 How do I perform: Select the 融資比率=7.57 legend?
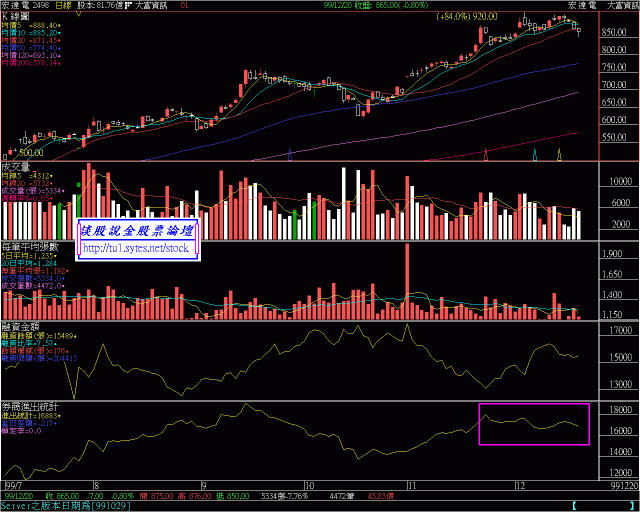29,343
